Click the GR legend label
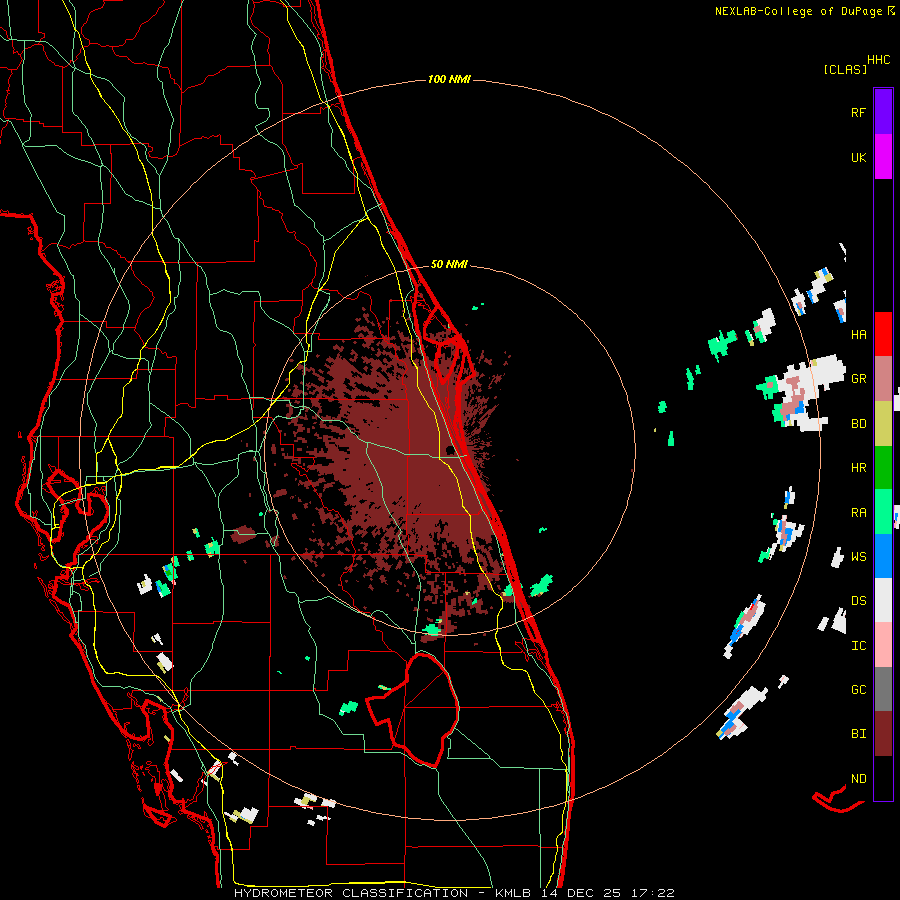Image resolution: width=900 pixels, height=900 pixels. 858,379
